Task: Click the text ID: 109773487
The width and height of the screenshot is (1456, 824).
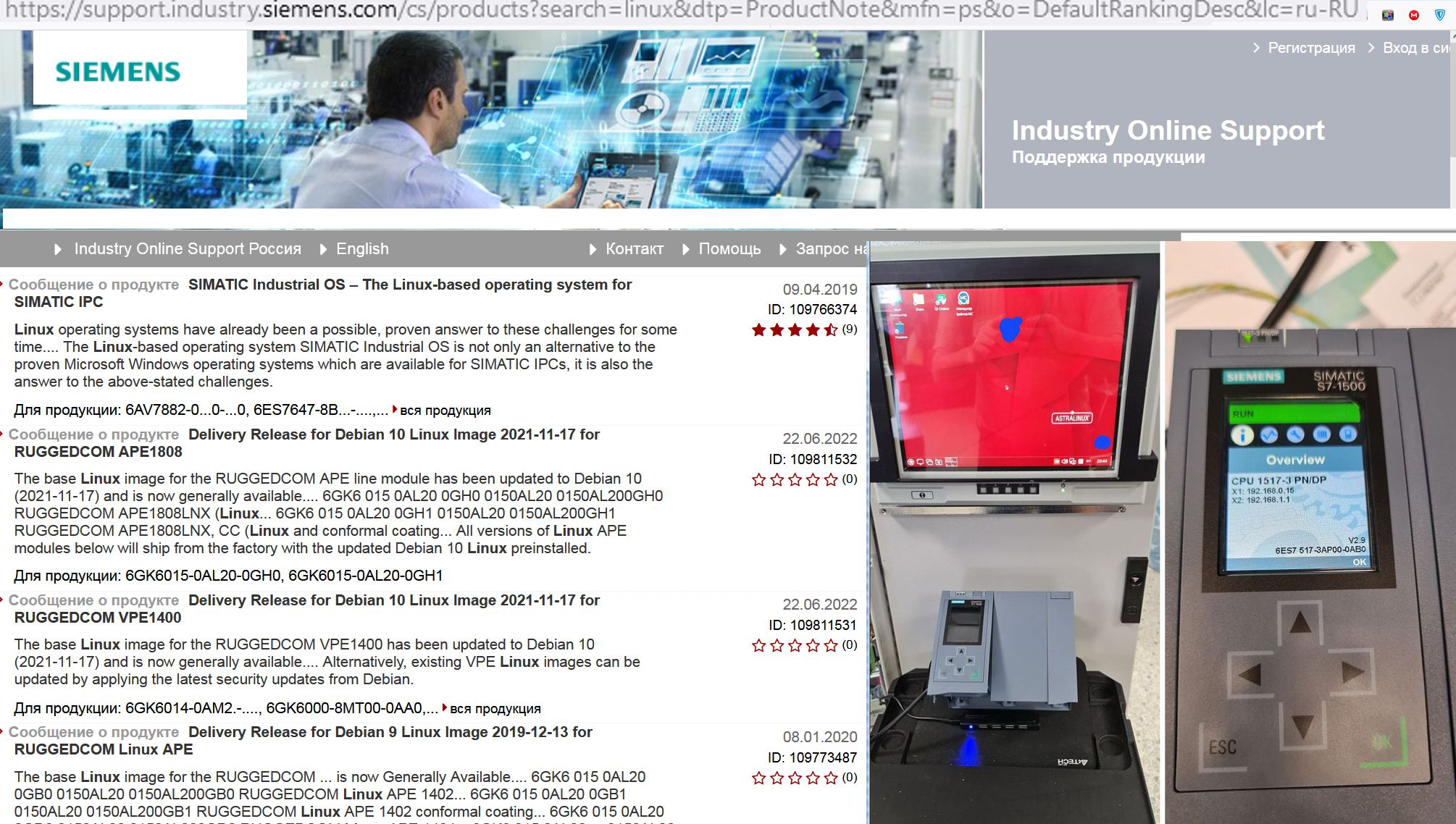Action: click(x=813, y=757)
